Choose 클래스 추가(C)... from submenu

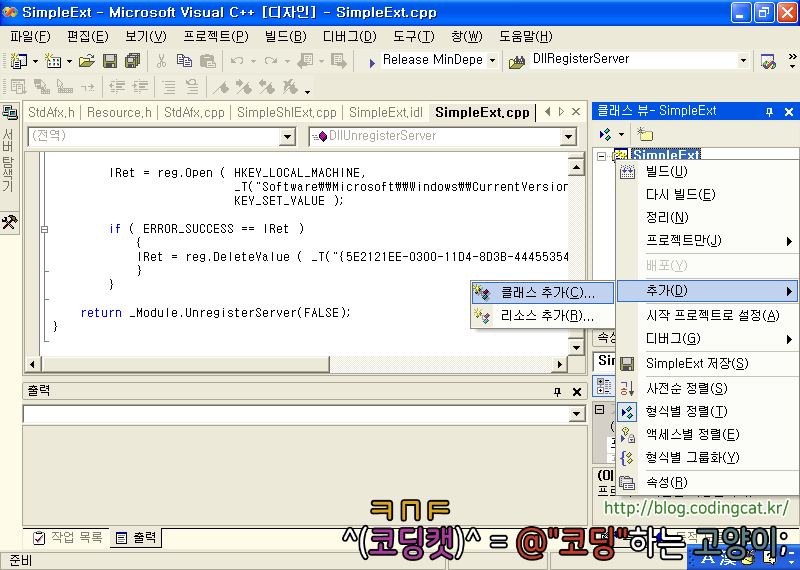542,292
